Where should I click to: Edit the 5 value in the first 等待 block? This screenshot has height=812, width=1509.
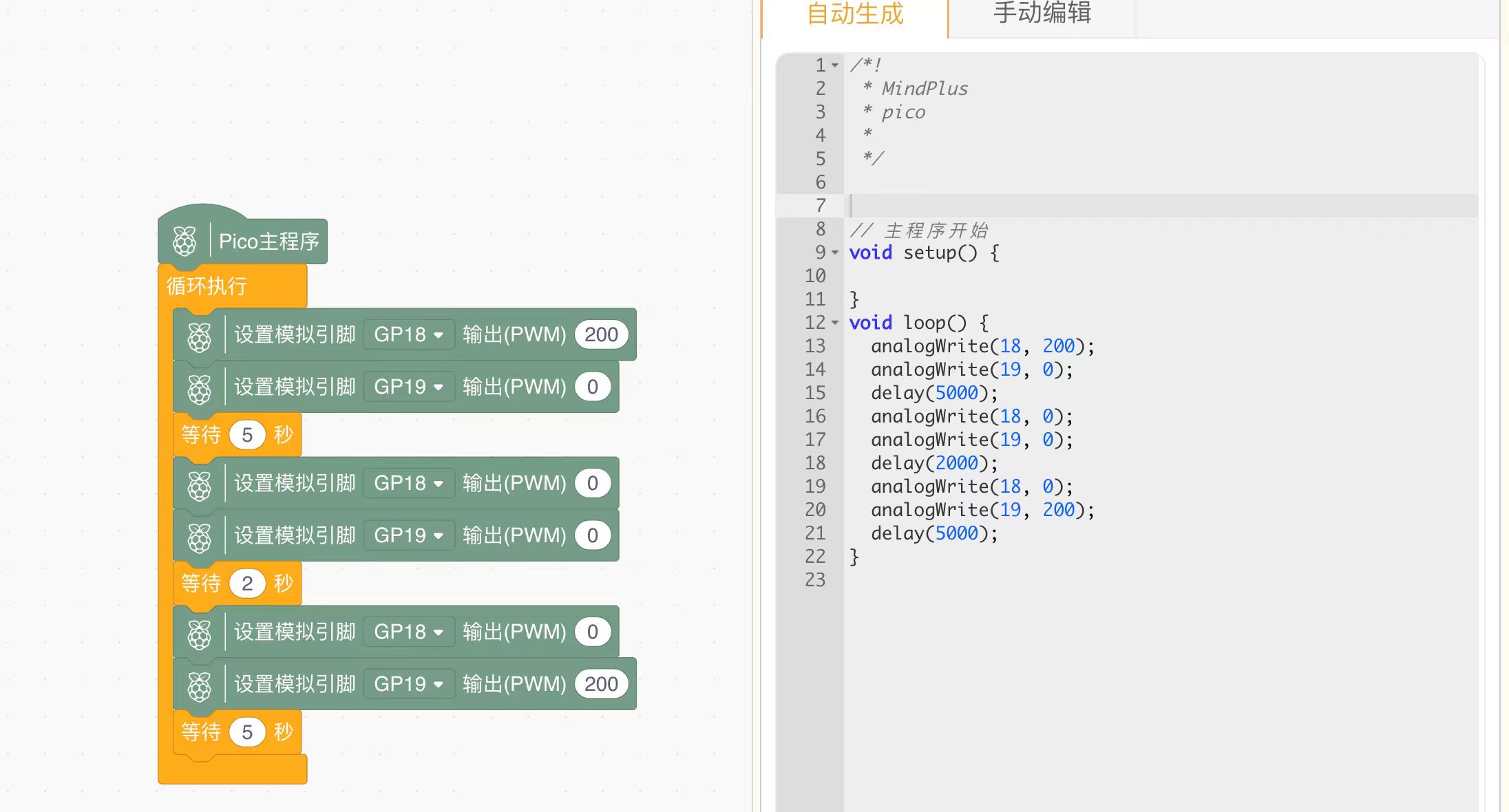247,435
